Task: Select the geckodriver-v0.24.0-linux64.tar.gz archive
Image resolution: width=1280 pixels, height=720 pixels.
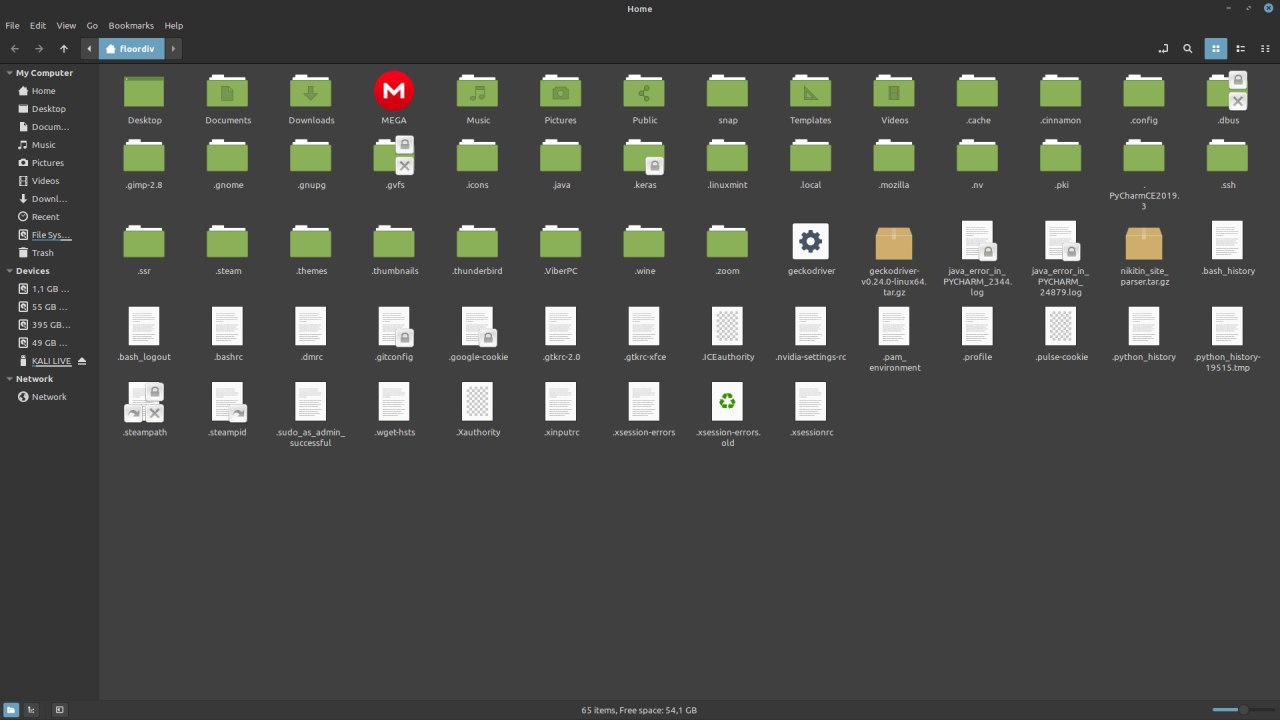Action: tap(894, 242)
